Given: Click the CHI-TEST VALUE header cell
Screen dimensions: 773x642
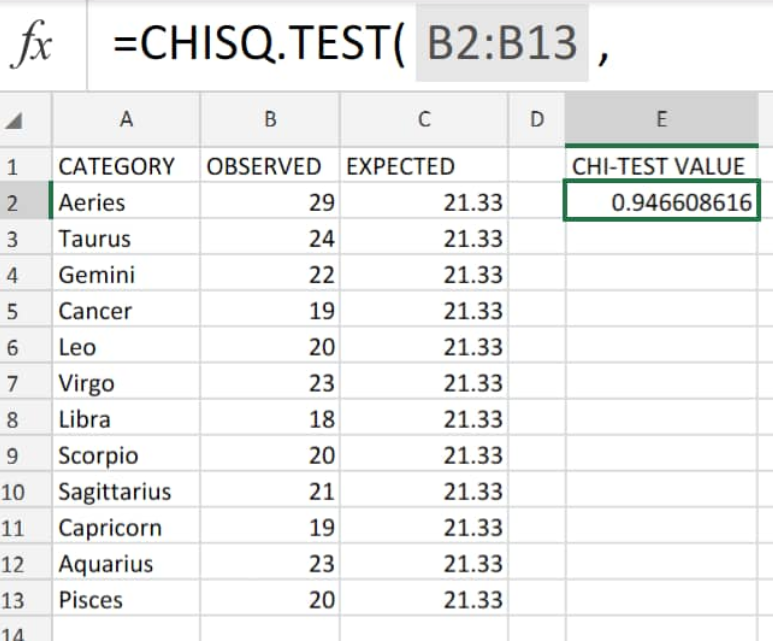Looking at the screenshot, I should pyautogui.click(x=662, y=166).
